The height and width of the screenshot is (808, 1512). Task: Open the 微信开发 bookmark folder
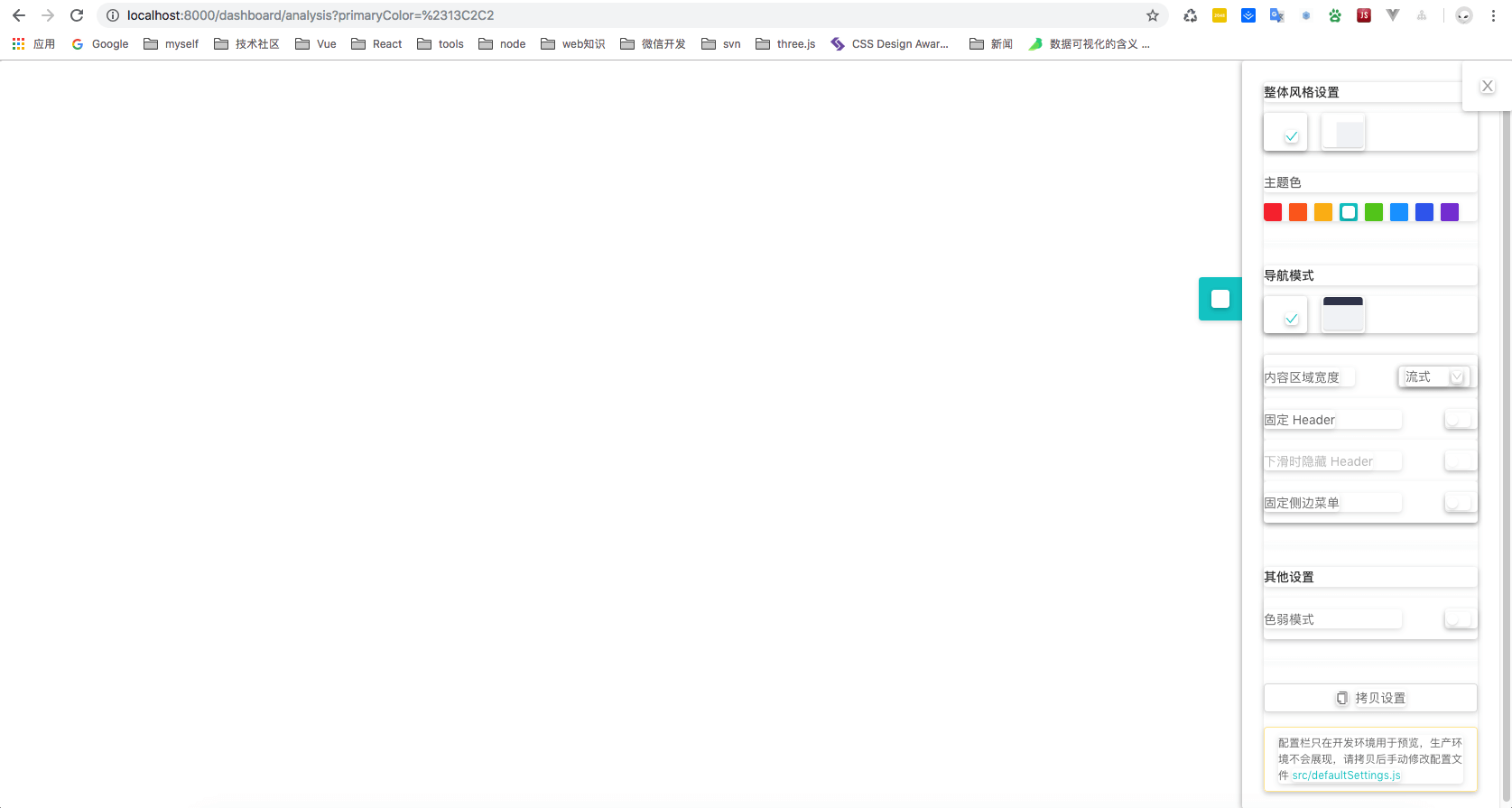click(x=653, y=43)
